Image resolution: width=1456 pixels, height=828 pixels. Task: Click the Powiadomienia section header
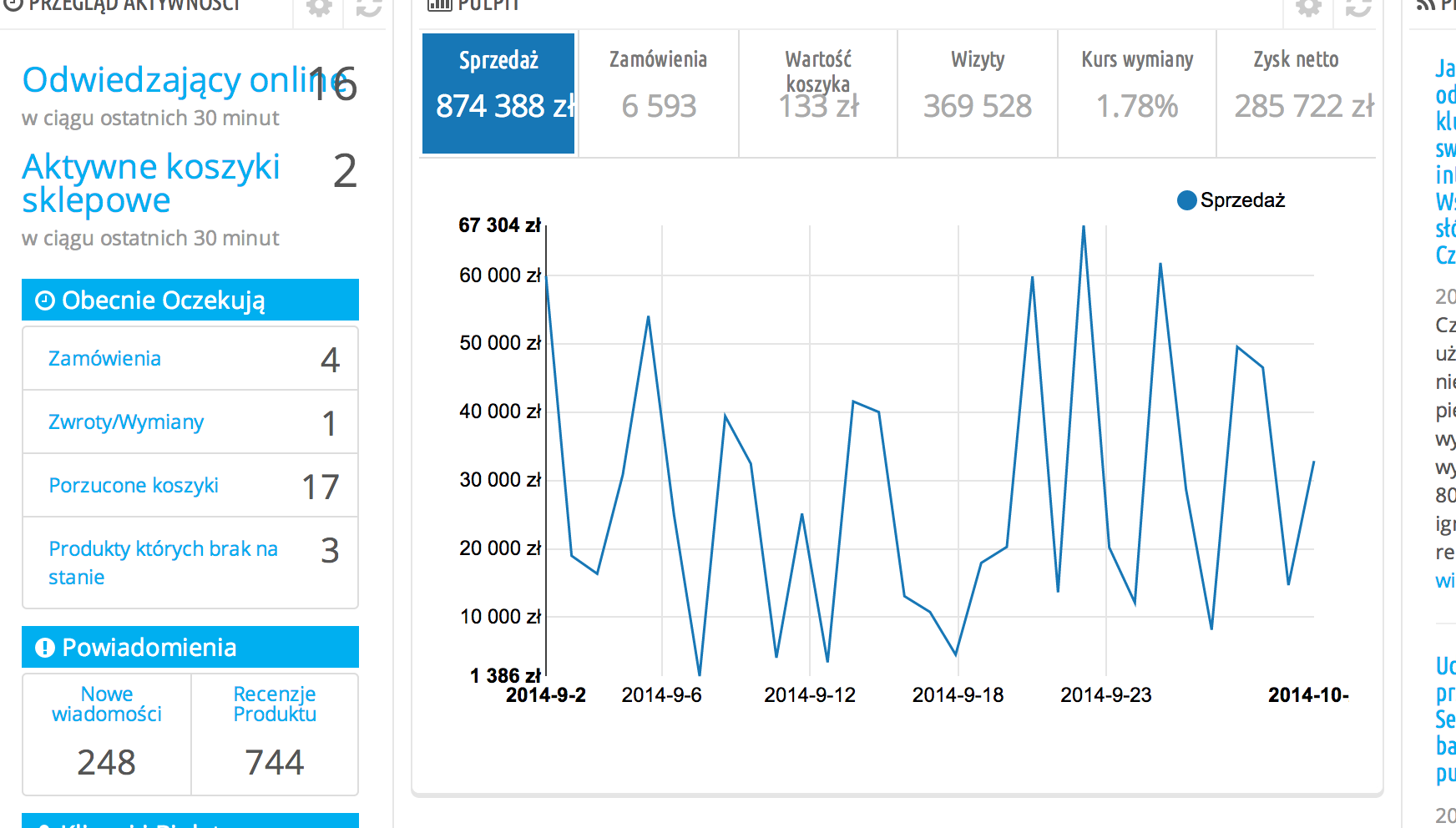pos(190,647)
